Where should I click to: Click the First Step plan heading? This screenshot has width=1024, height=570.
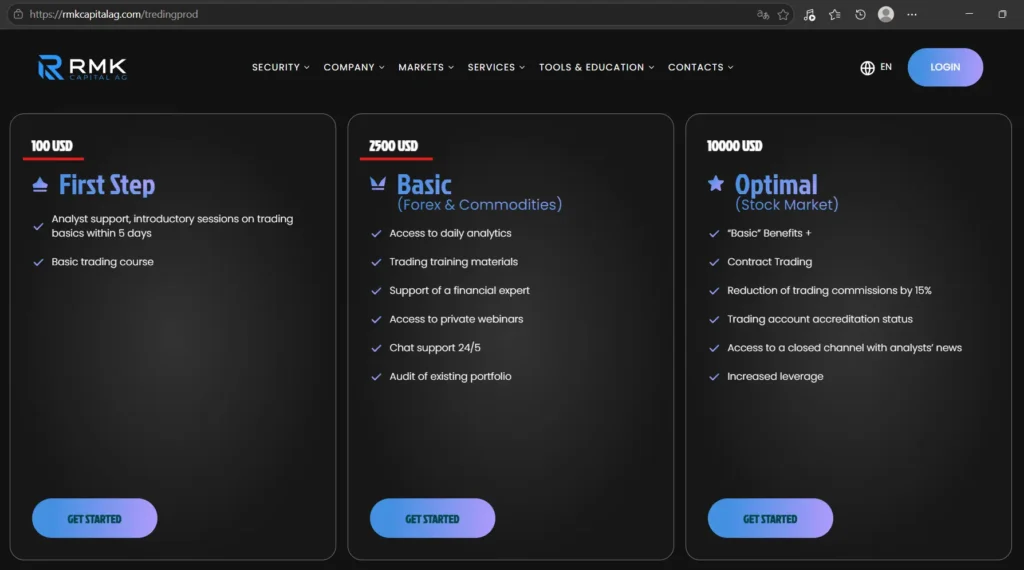tap(107, 185)
